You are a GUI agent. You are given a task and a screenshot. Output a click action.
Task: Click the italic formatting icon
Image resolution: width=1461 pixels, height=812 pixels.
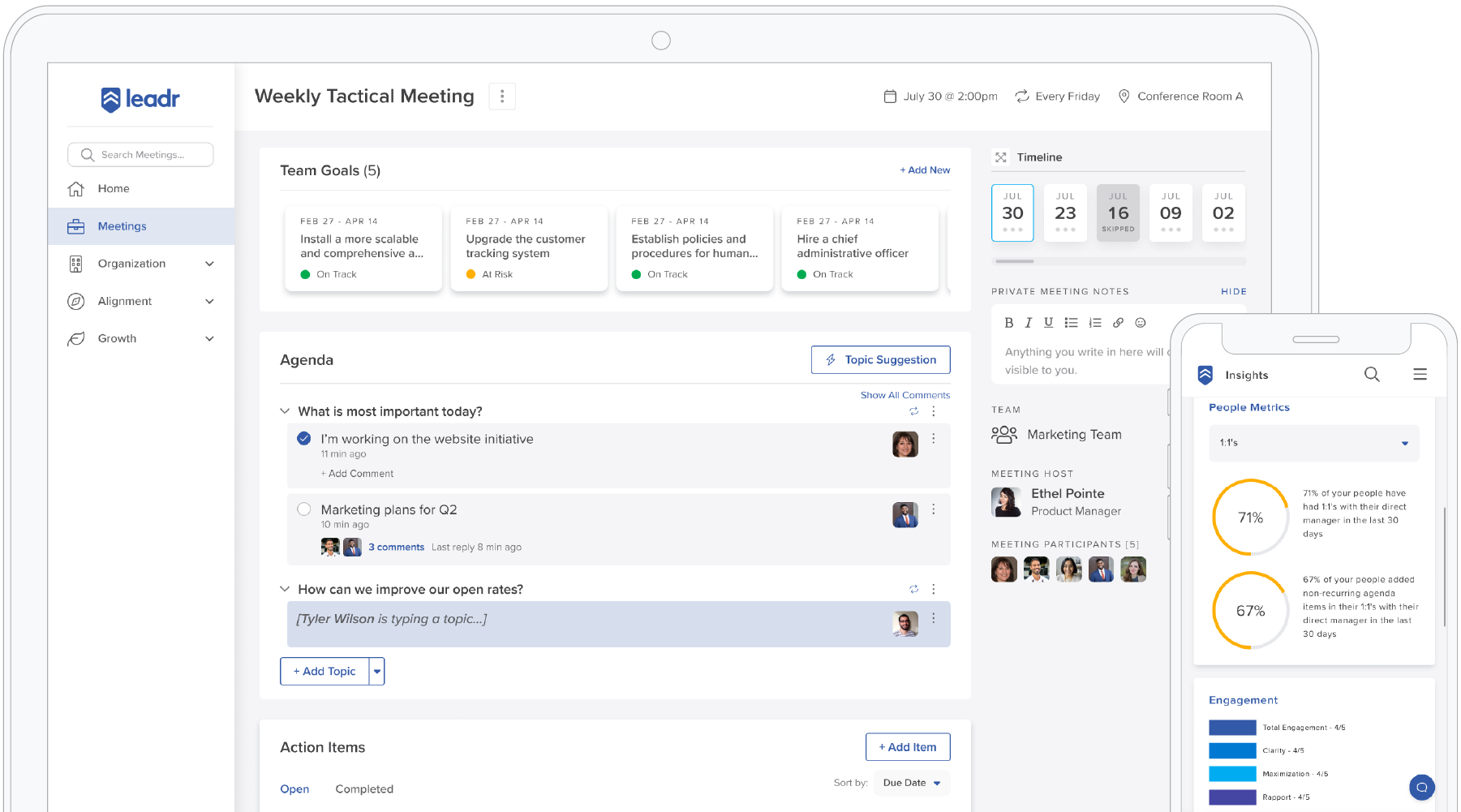point(1029,323)
